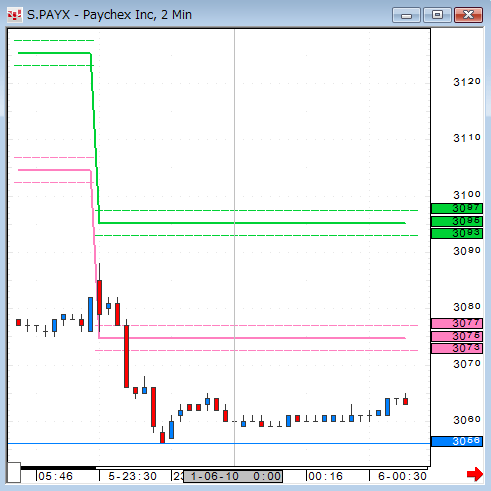Click the pink 3075 price label
491x491 pixels.
[x=457, y=336]
